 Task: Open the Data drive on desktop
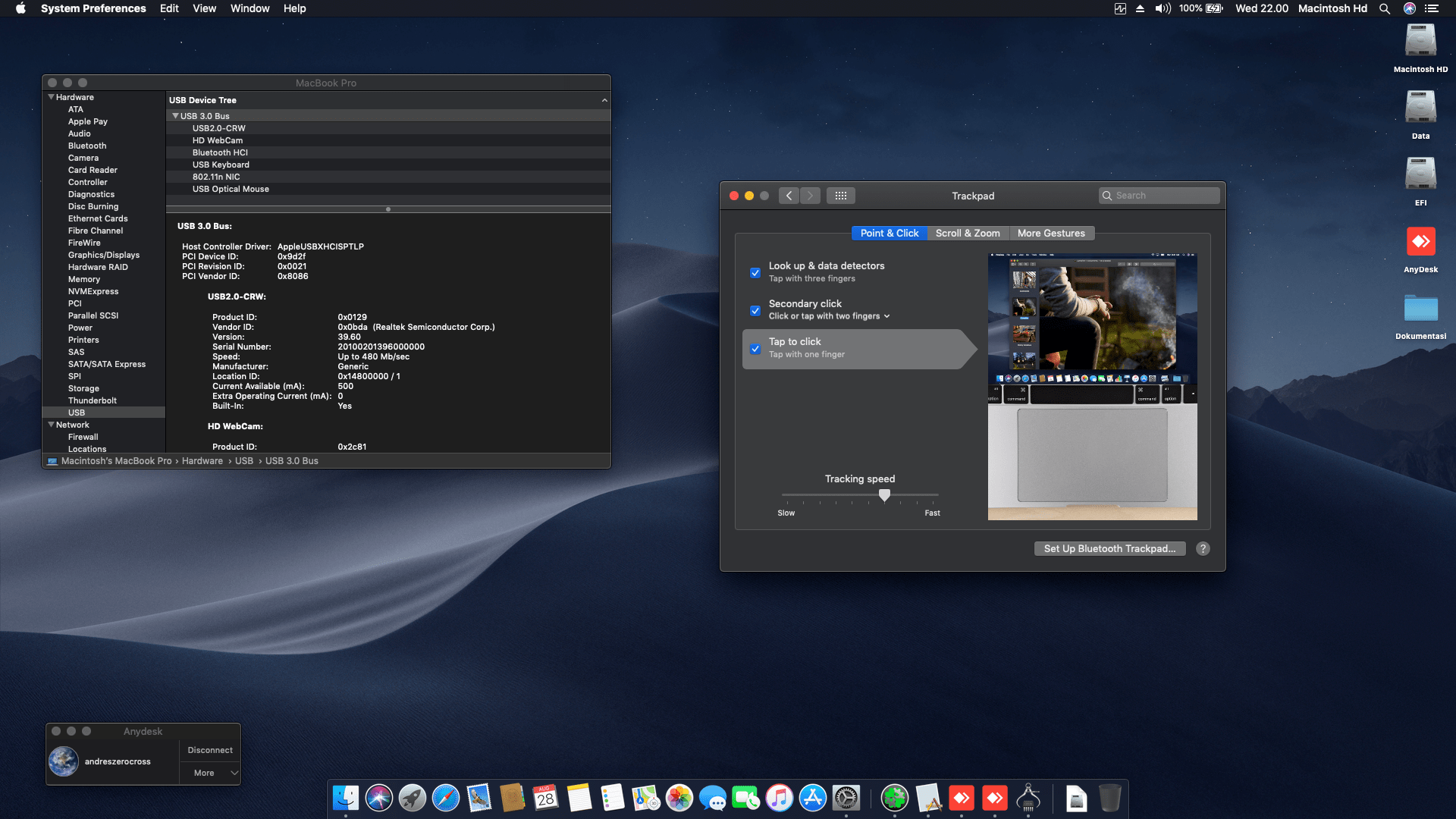point(1421,115)
